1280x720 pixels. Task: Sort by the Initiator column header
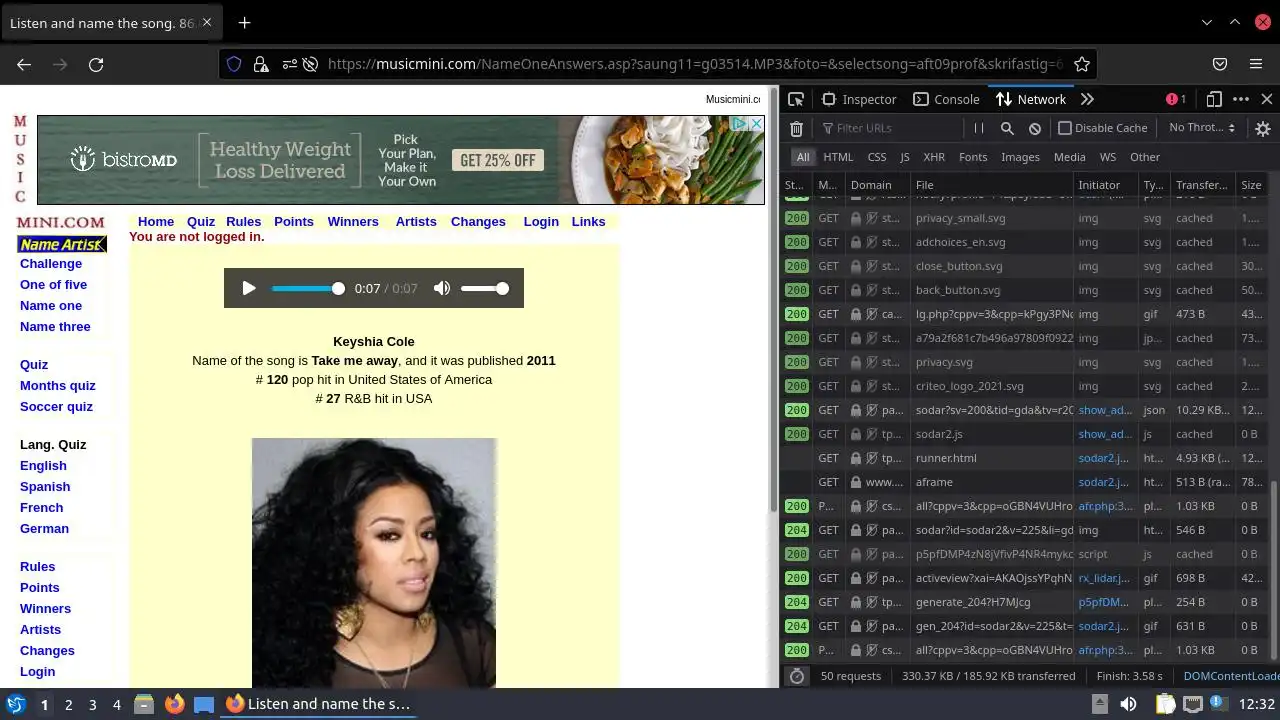(1105, 185)
